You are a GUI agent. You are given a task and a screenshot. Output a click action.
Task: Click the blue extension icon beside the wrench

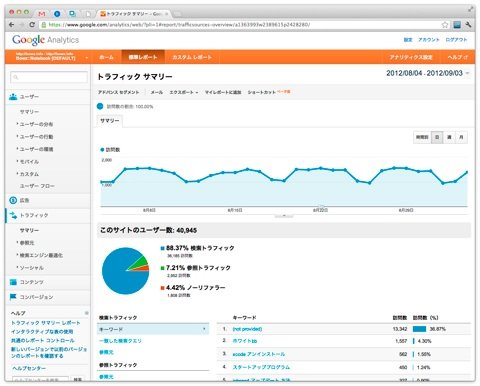457,25
